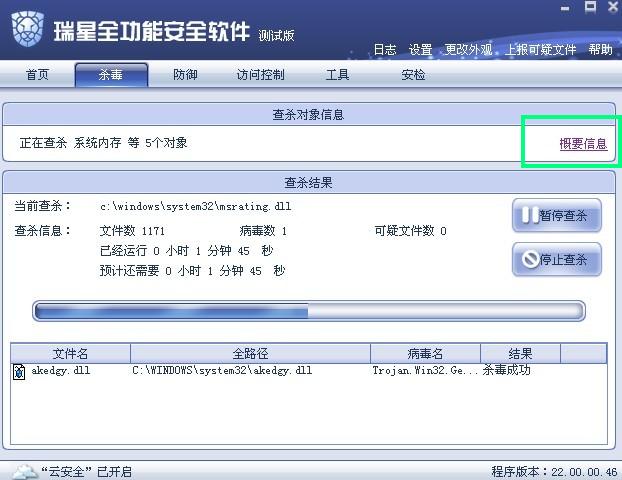Image resolution: width=622 pixels, height=480 pixels.
Task: Click the 预计还需要 remaining time text
Action: pyautogui.click(x=192, y=271)
